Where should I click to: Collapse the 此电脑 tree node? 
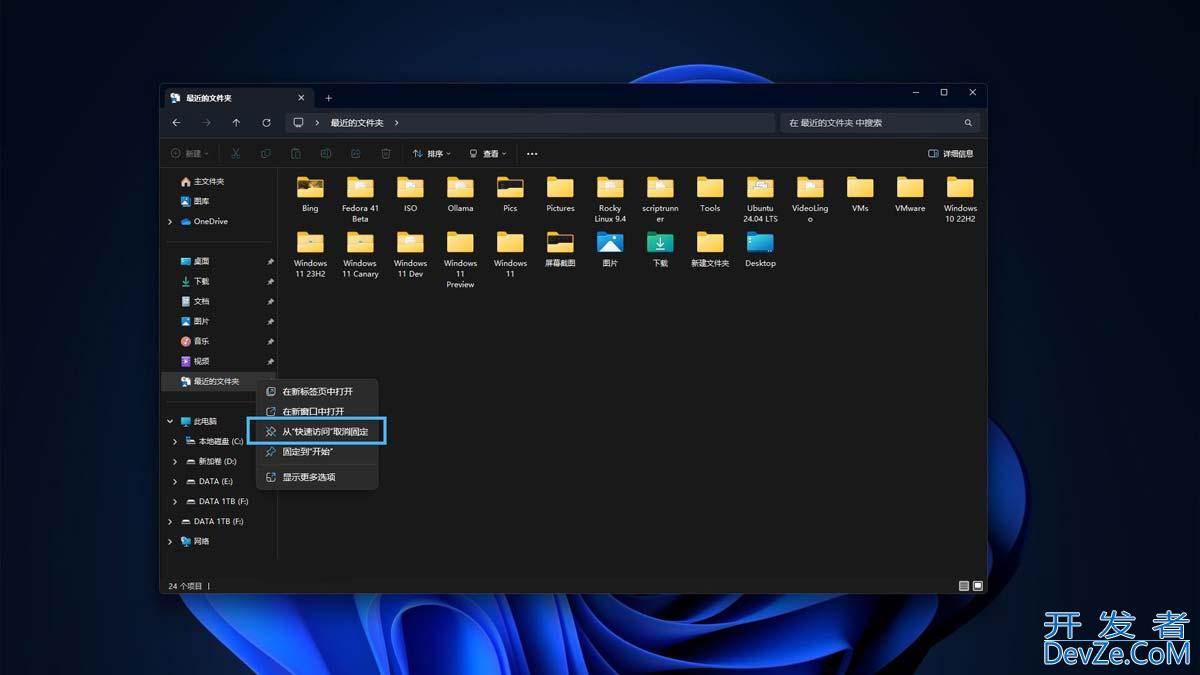[170, 421]
